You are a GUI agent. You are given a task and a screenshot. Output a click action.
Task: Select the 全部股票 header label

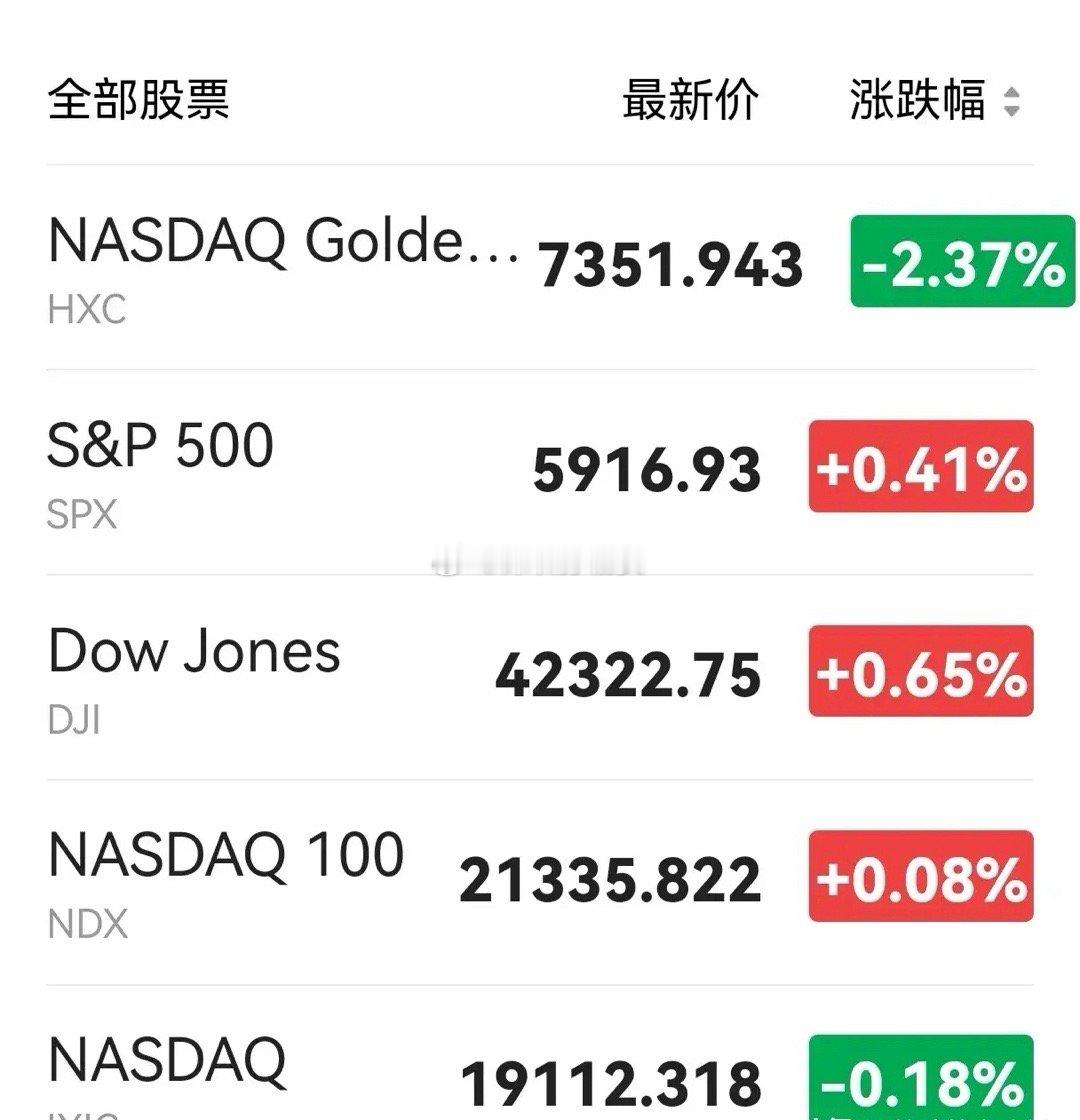pyautogui.click(x=139, y=99)
